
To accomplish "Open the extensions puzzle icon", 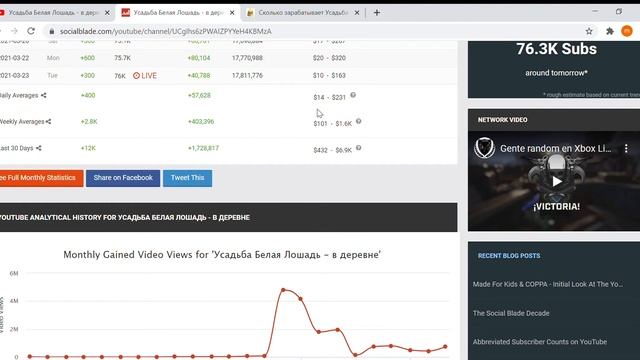I will tap(610, 31).
